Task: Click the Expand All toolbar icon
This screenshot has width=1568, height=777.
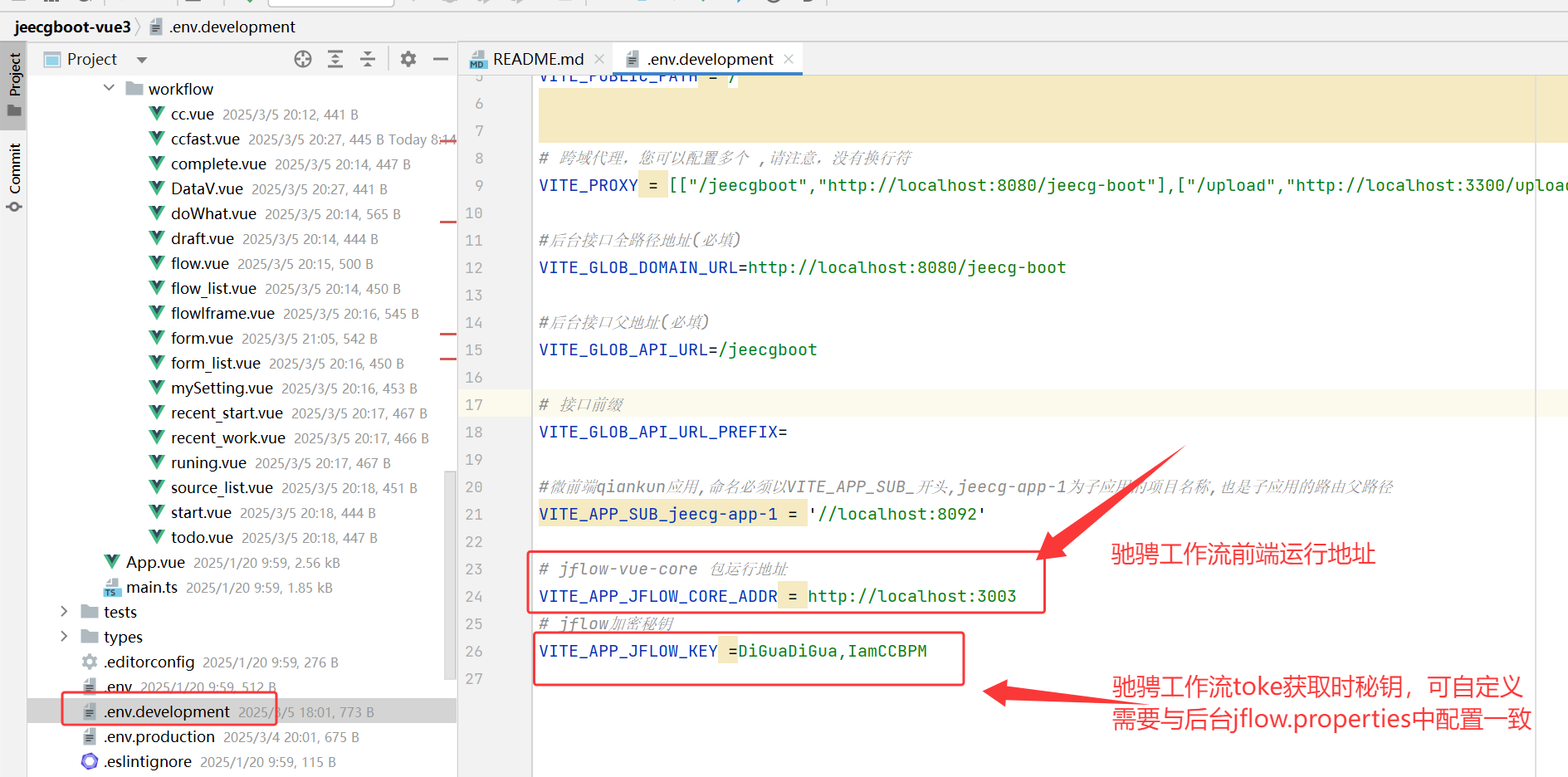Action: pyautogui.click(x=335, y=59)
